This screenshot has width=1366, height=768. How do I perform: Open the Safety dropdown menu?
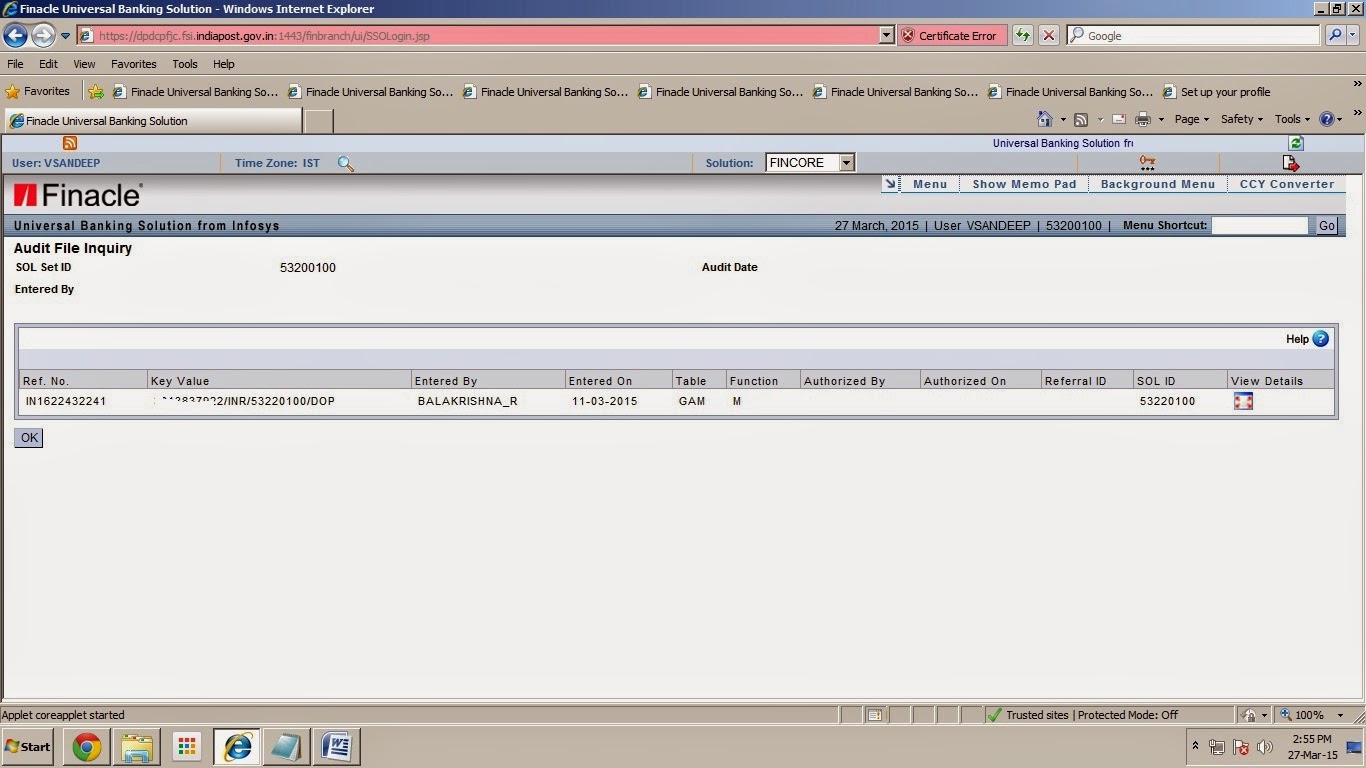click(x=1241, y=119)
